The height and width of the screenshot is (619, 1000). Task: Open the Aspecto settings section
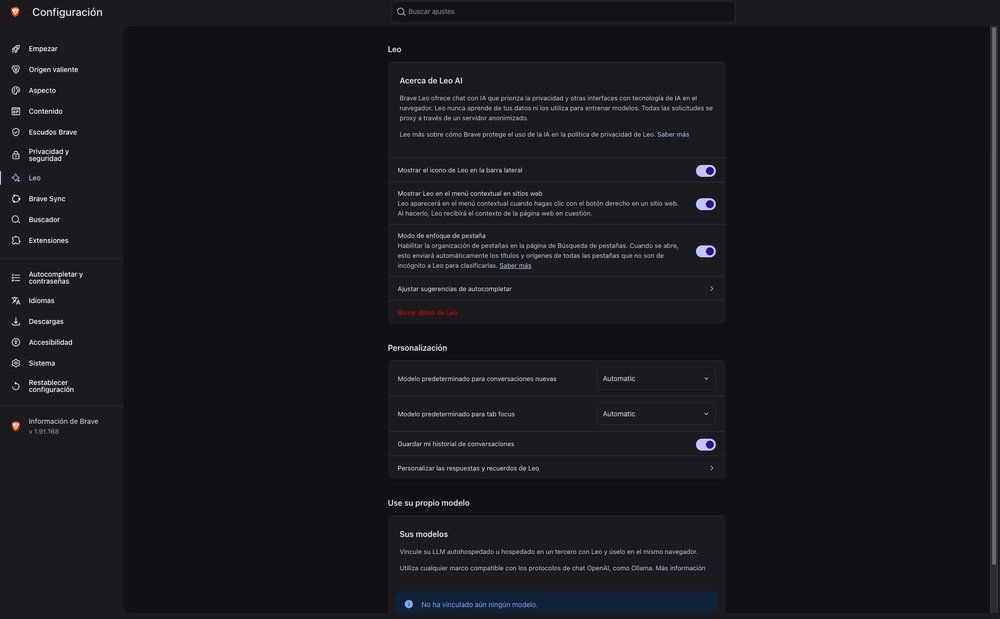point(42,91)
